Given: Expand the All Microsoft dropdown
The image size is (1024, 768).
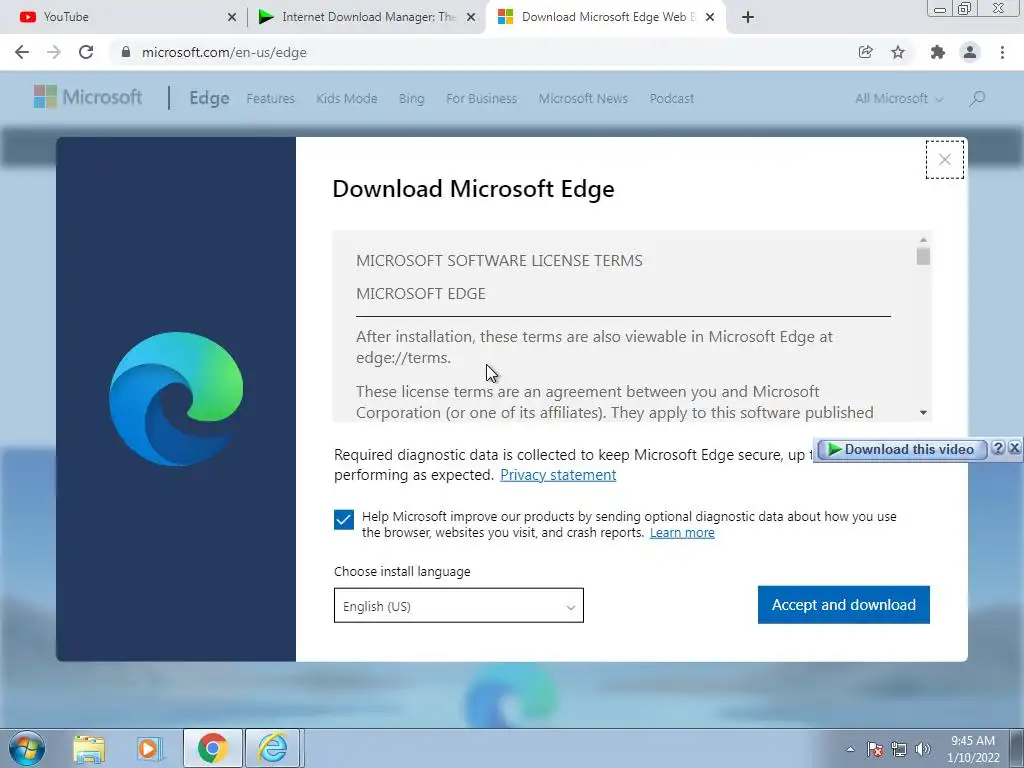Looking at the screenshot, I should [899, 99].
